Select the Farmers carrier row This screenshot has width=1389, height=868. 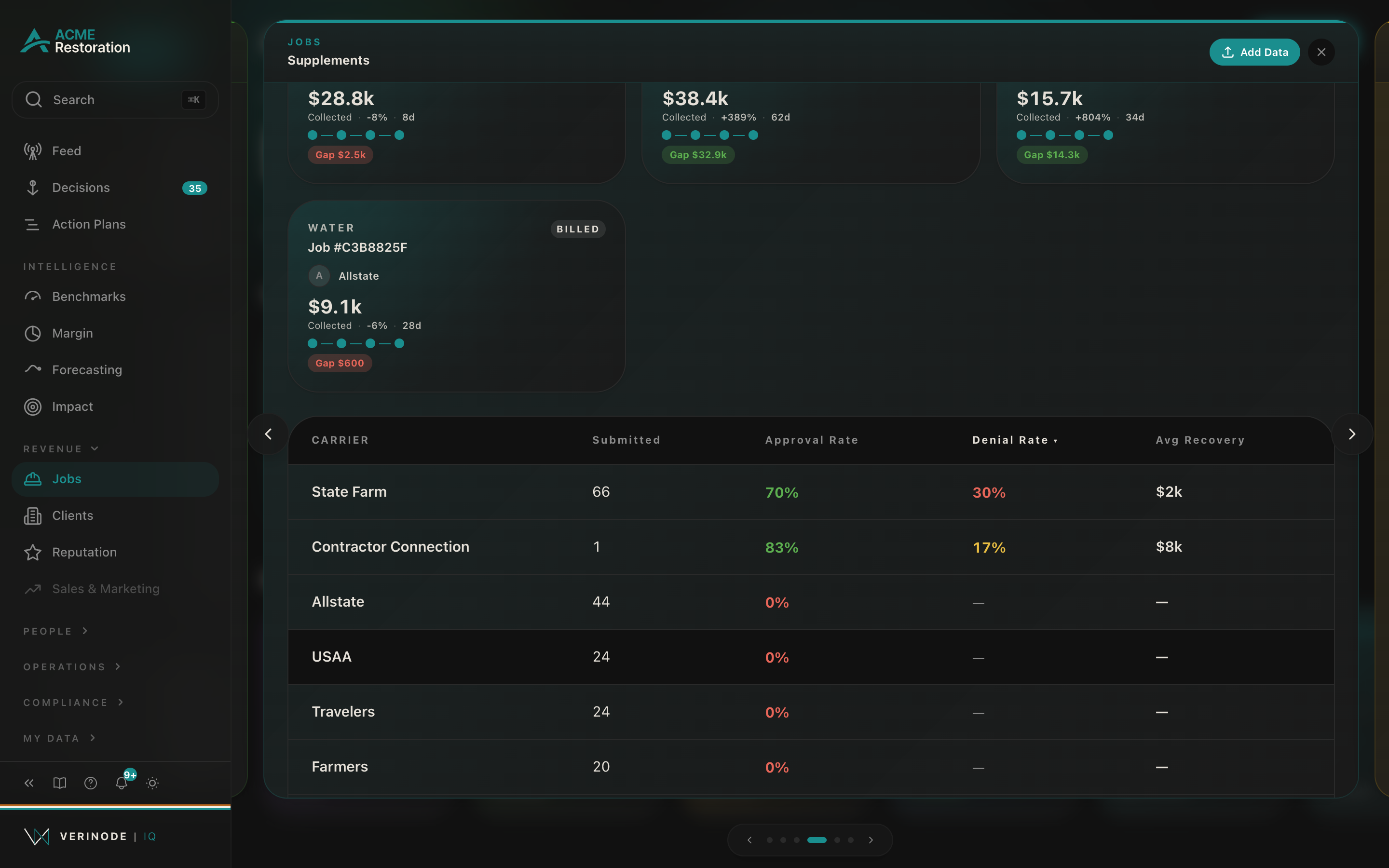pos(811,767)
